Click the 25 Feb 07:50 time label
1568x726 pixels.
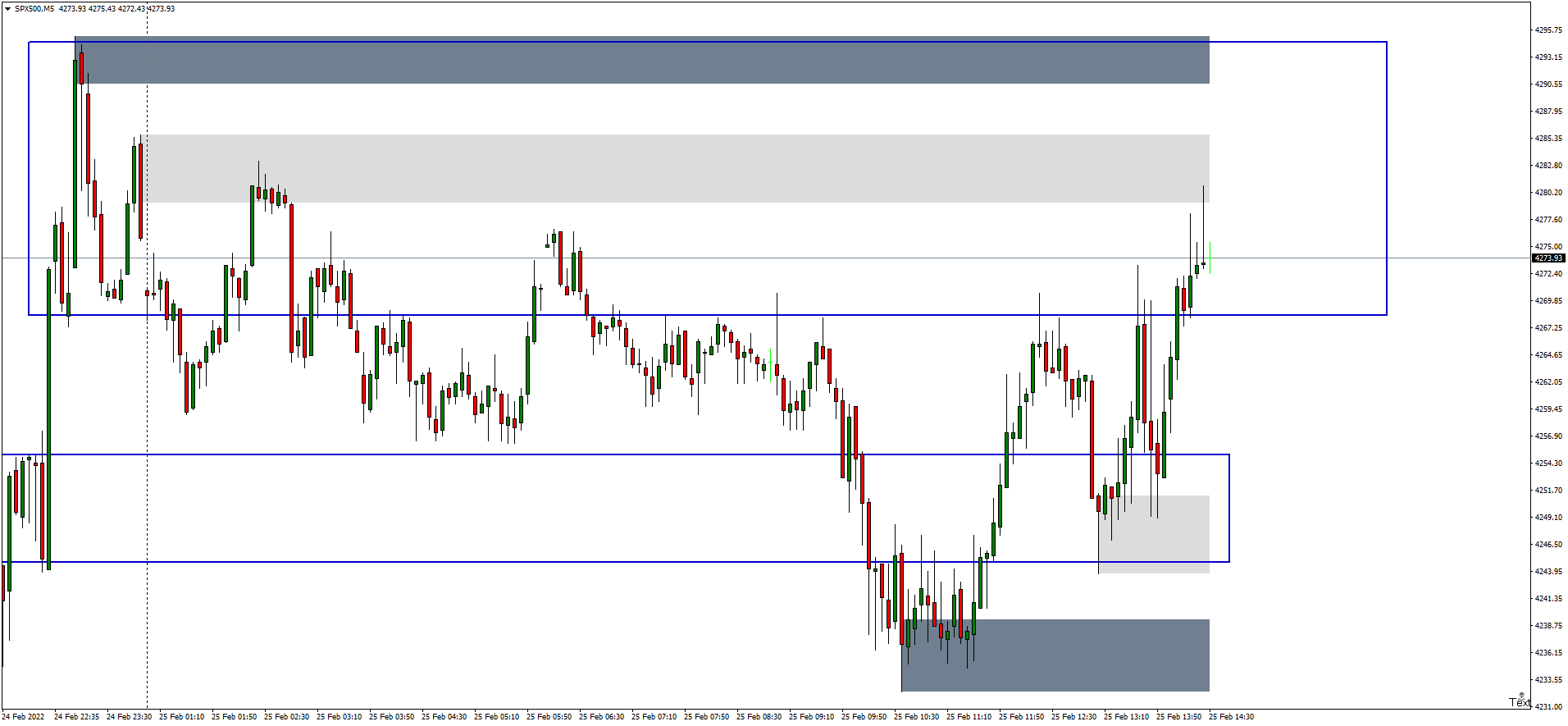[706, 717]
